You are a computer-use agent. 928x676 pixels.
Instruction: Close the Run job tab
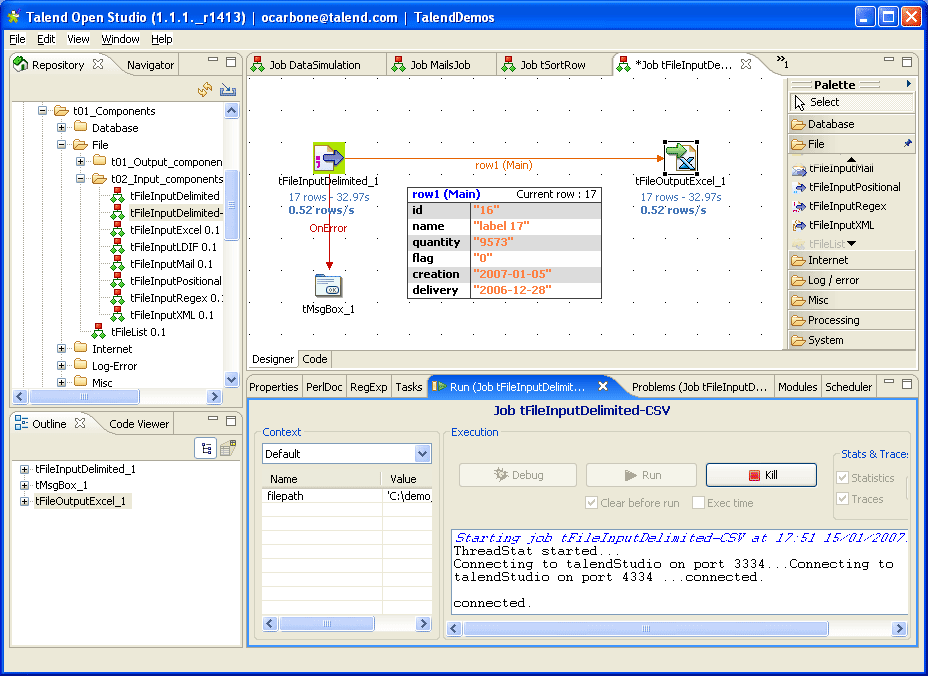(x=603, y=386)
